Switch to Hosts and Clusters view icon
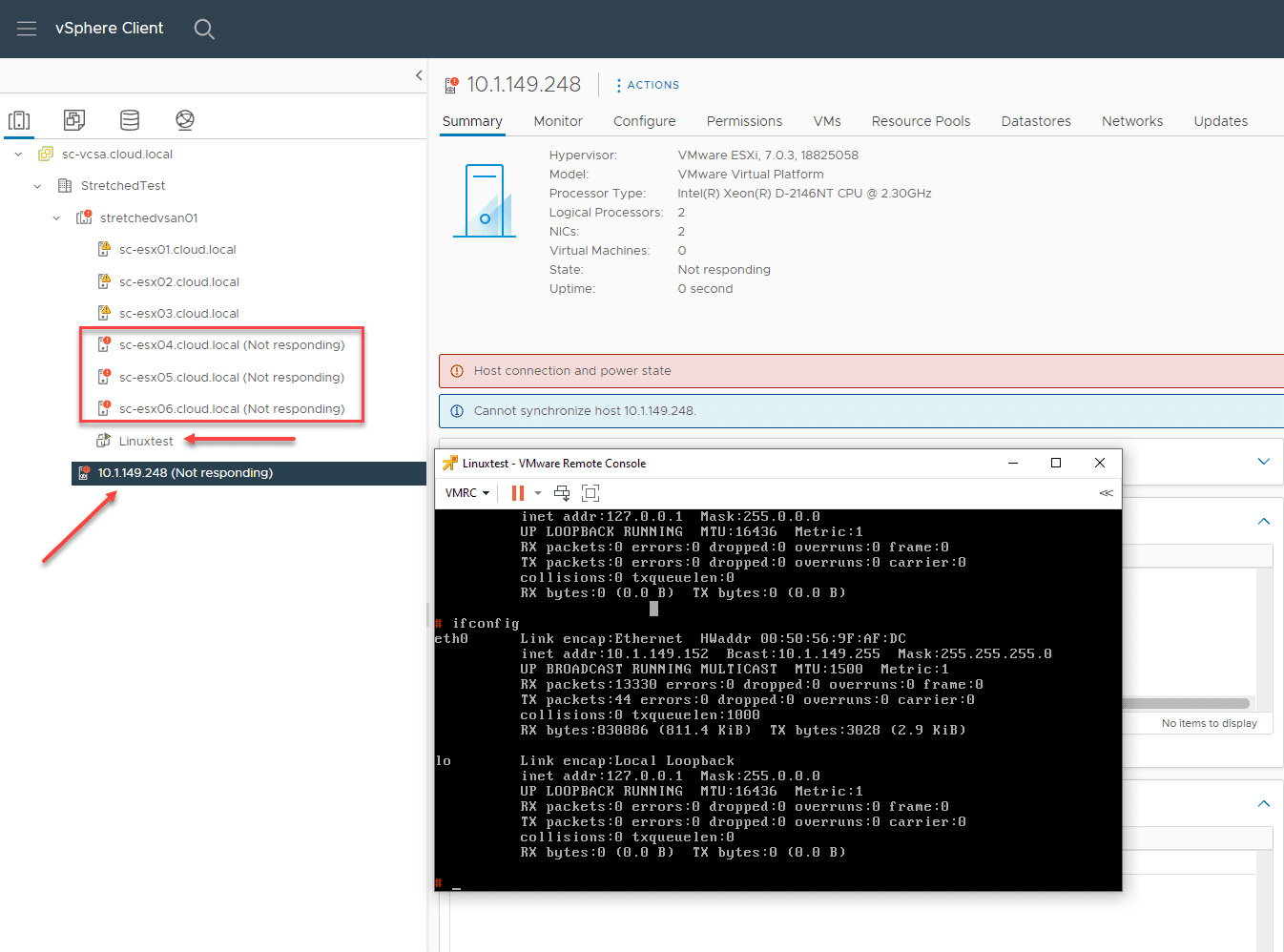This screenshot has width=1284, height=952. coord(19,120)
